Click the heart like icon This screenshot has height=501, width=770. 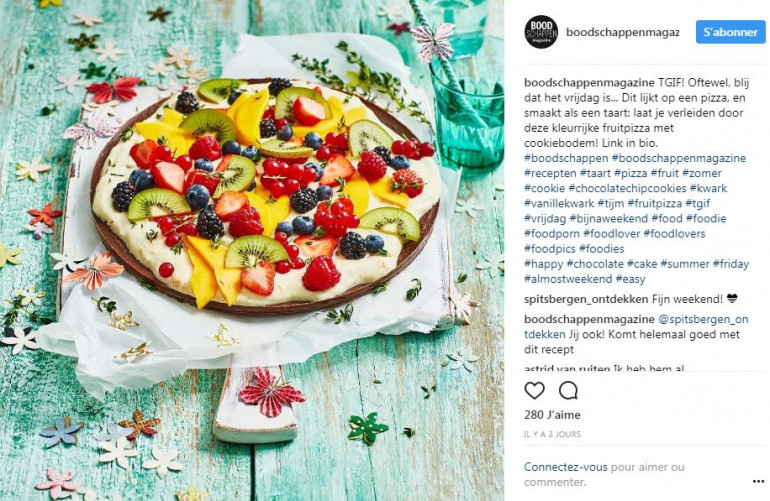[x=534, y=390]
